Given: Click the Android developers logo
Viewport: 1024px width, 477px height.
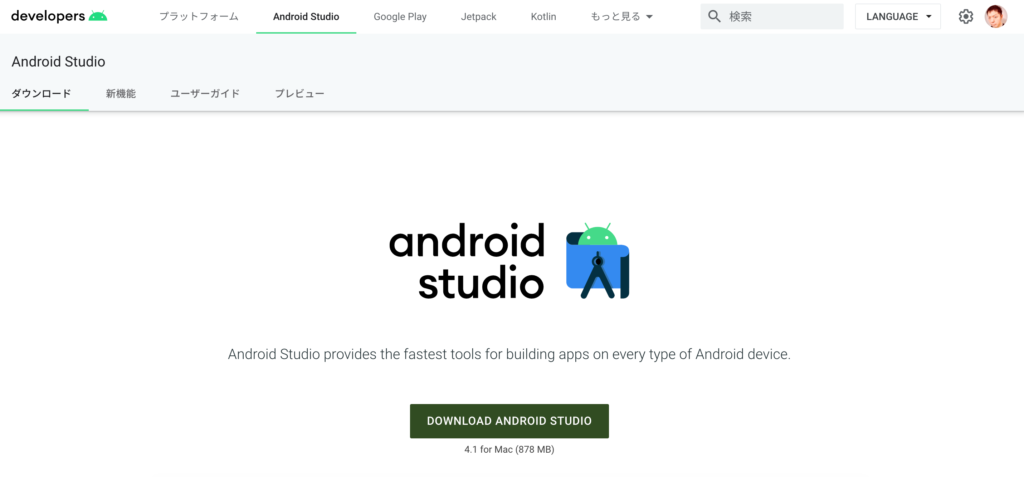Looking at the screenshot, I should (59, 16).
